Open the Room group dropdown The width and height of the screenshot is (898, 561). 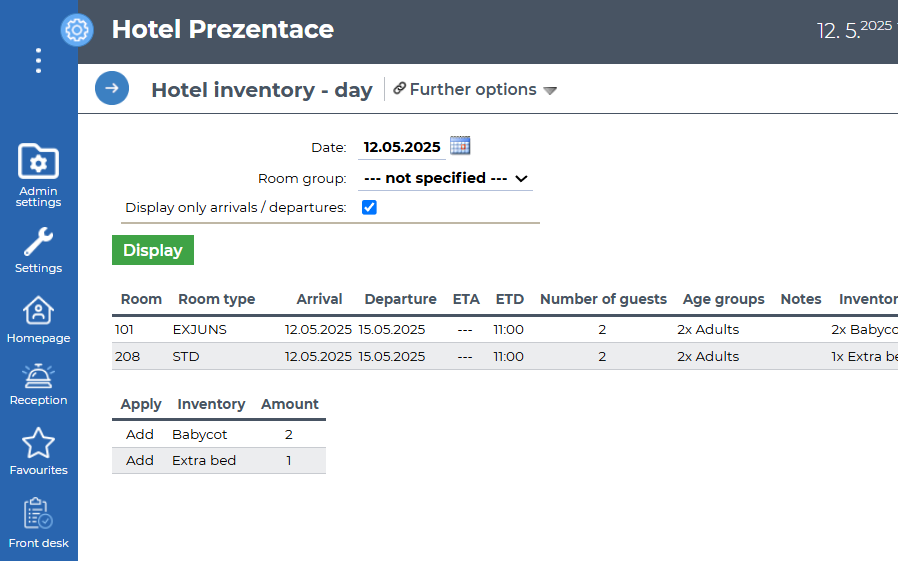point(445,178)
